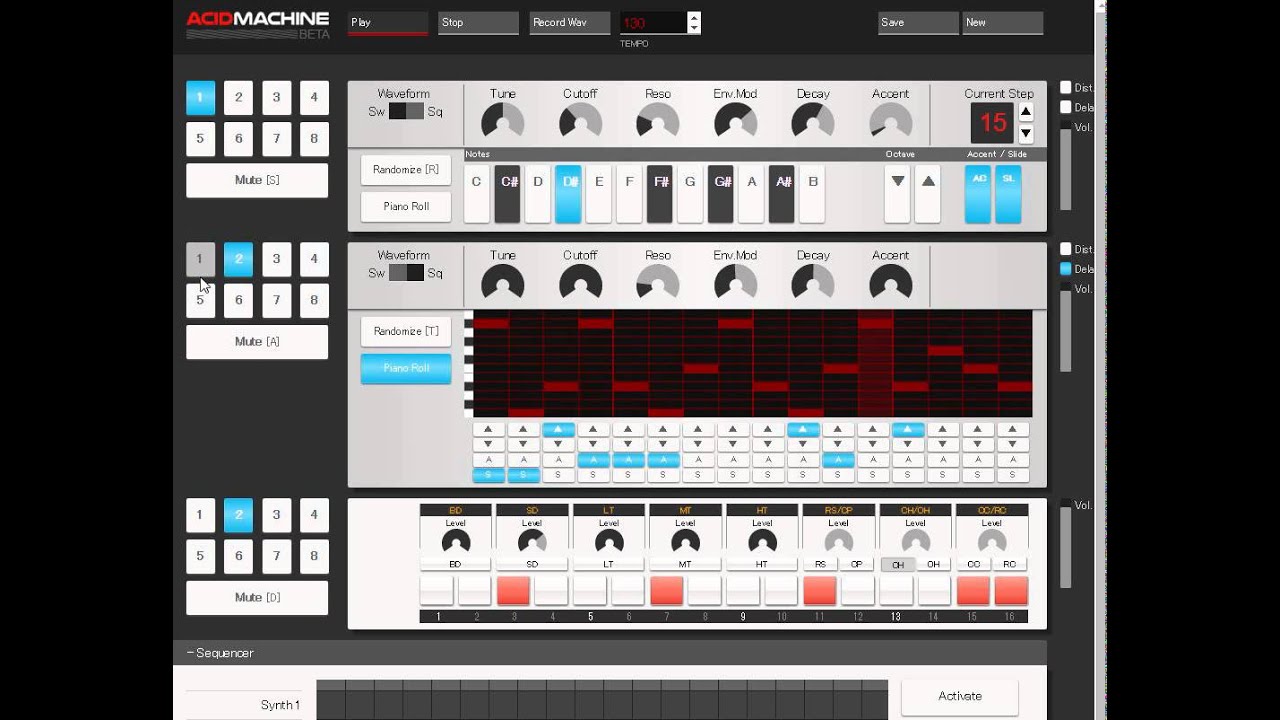Image resolution: width=1280 pixels, height=720 pixels.
Task: Select pattern 7 in drum section
Action: [x=276, y=556]
